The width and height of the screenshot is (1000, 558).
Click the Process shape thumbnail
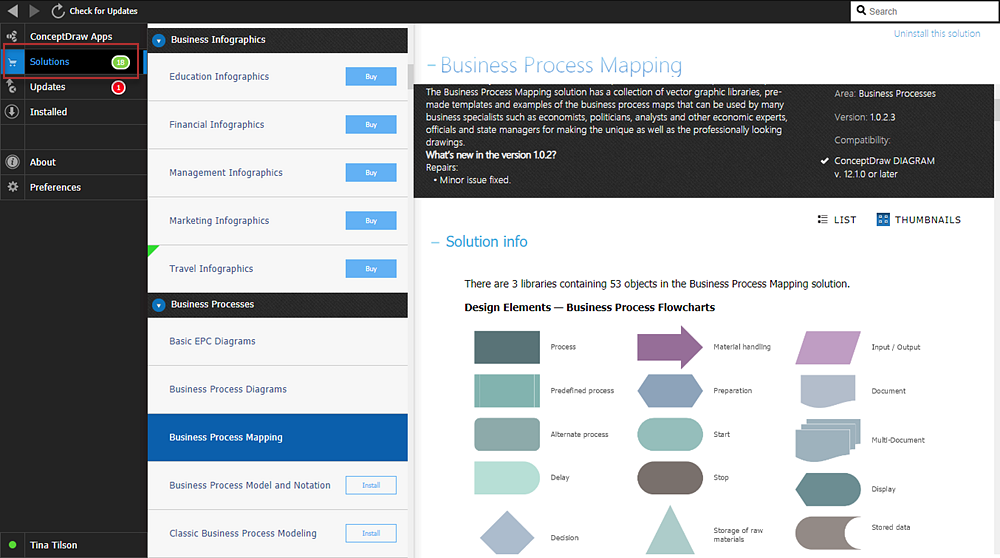(507, 347)
